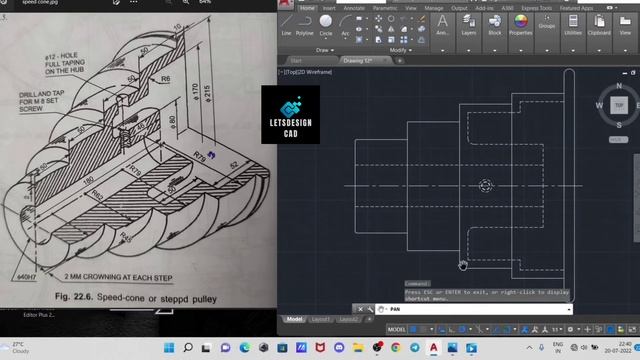640x360 pixels.
Task: Click the WCS button under ViewCube
Action: (618, 140)
